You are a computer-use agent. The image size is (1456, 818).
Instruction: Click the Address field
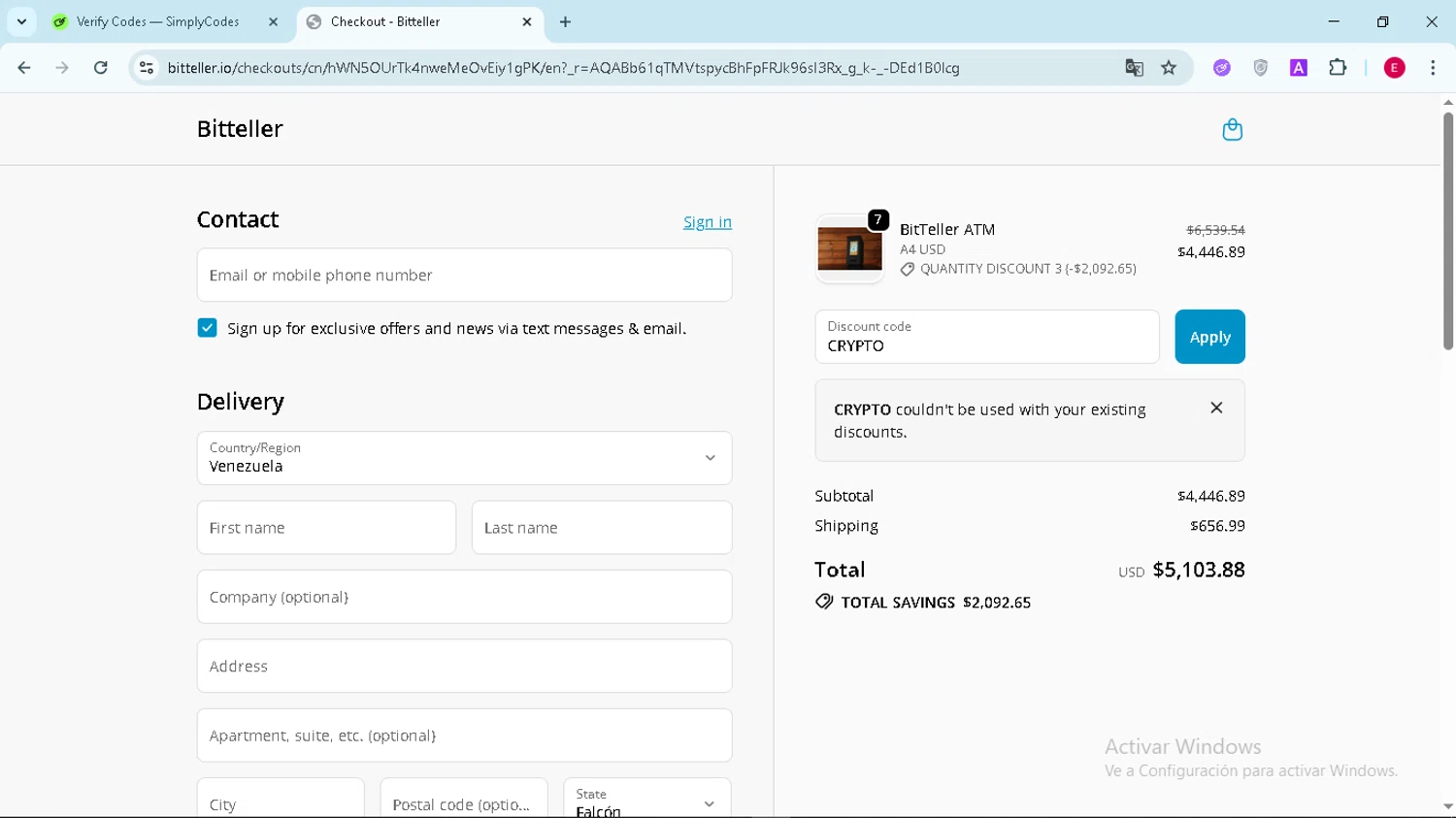point(464,666)
